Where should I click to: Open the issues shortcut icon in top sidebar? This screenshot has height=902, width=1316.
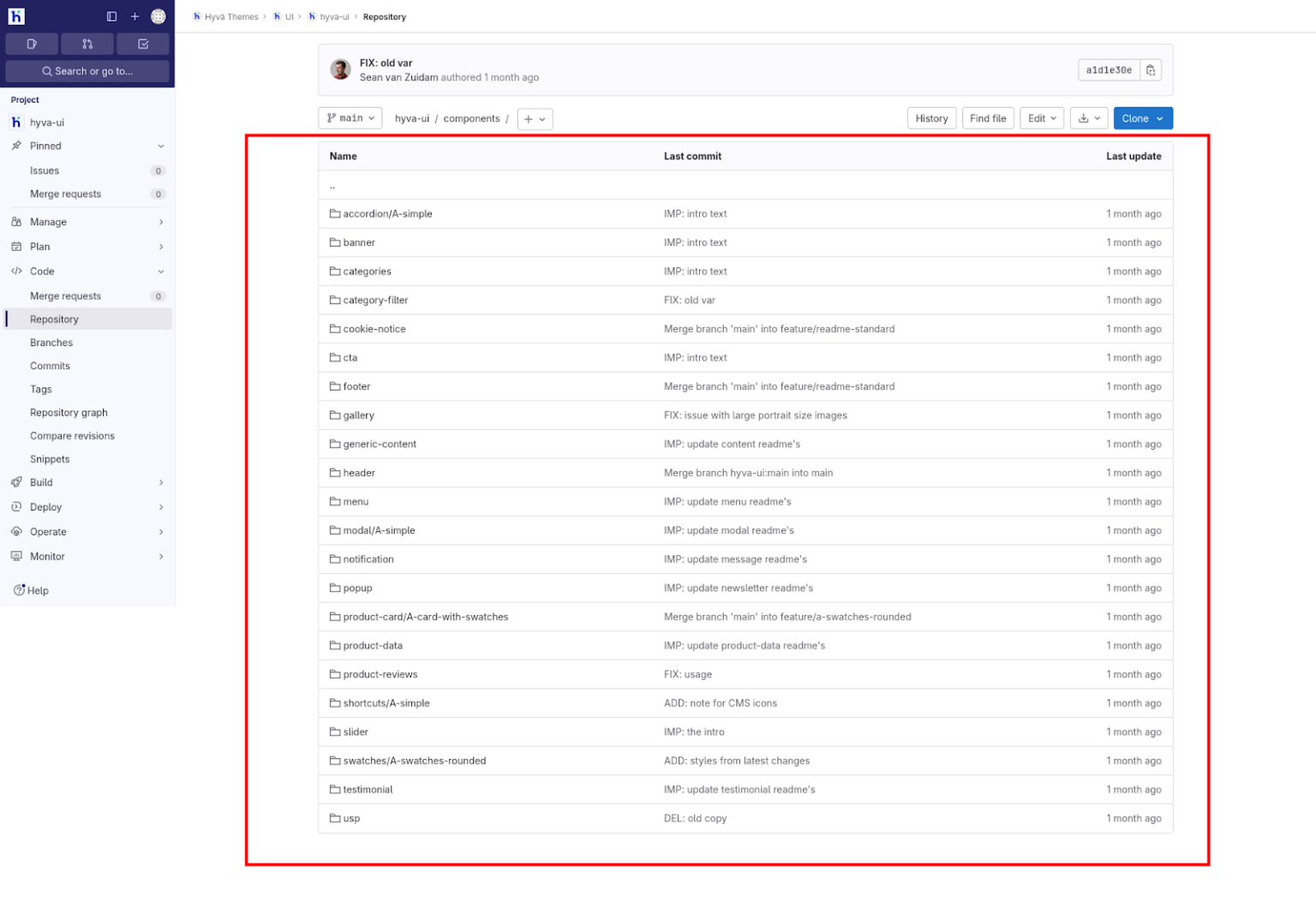pyautogui.click(x=32, y=44)
